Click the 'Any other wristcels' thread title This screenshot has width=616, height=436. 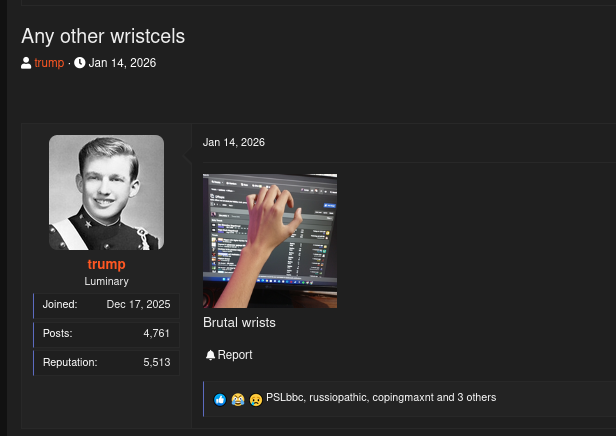pos(103,36)
